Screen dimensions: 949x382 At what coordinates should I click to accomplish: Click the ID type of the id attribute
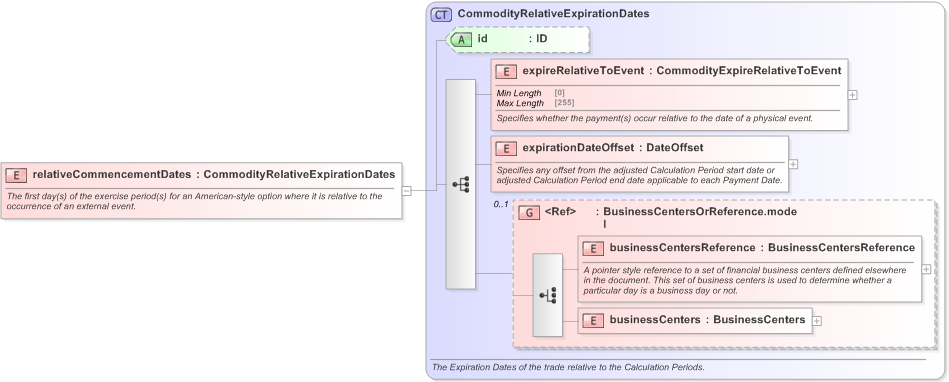pos(542,39)
